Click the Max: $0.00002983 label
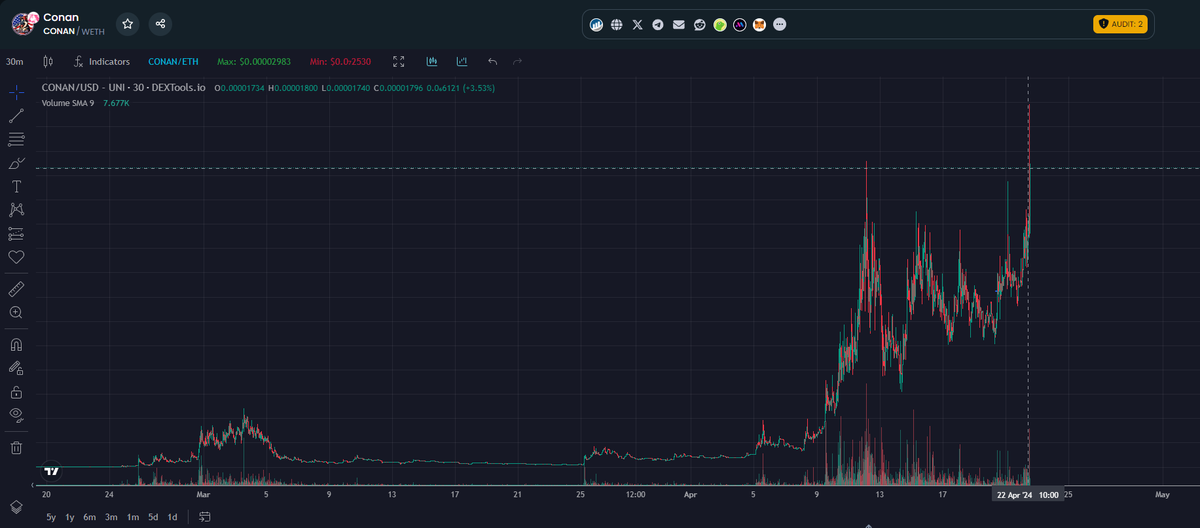 [254, 62]
